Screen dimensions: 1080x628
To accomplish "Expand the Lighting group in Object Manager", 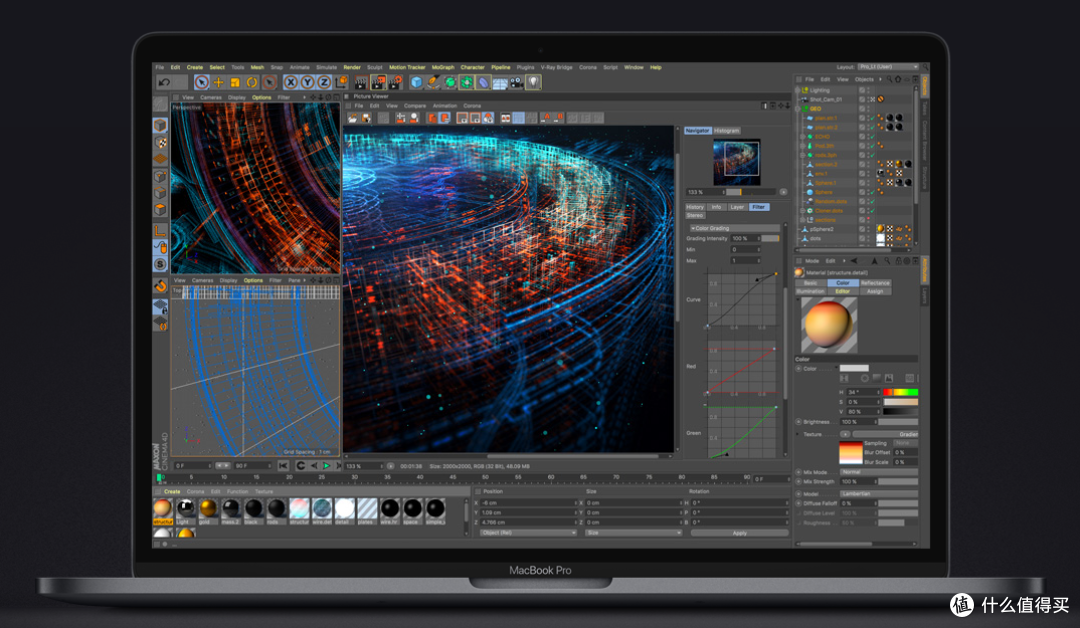I will click(798, 90).
